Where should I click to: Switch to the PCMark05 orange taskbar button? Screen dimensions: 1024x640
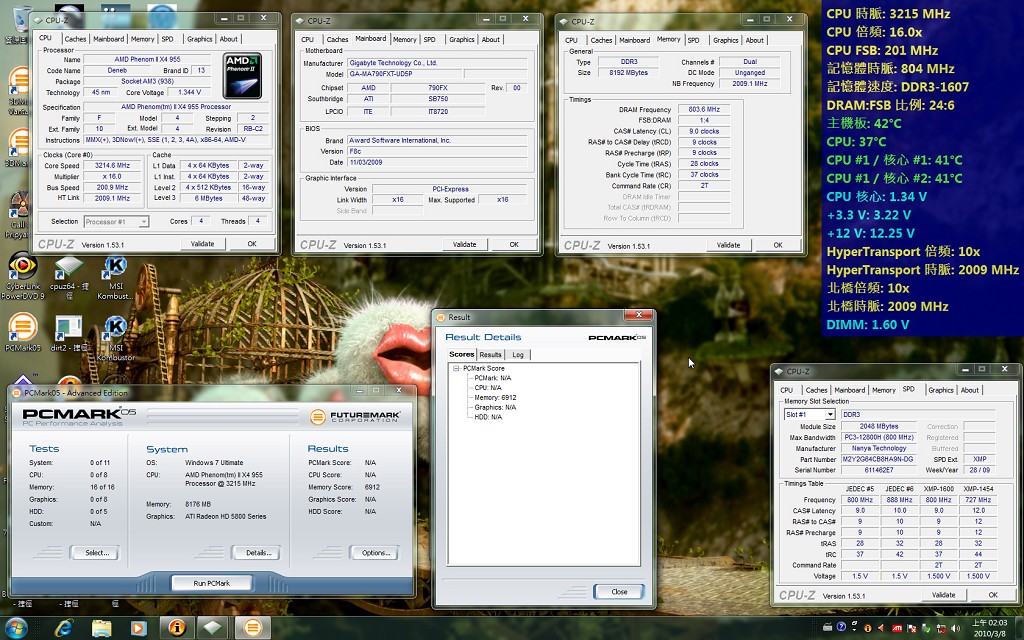tap(253, 628)
